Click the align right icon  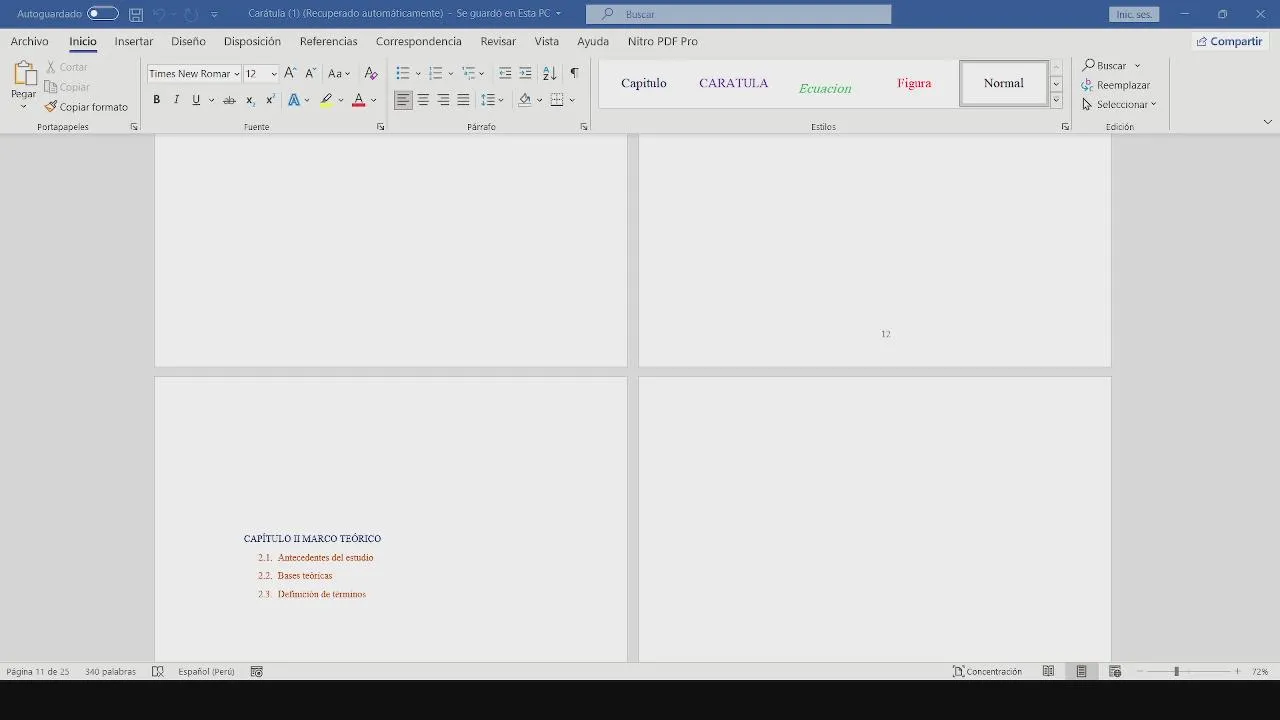click(443, 100)
